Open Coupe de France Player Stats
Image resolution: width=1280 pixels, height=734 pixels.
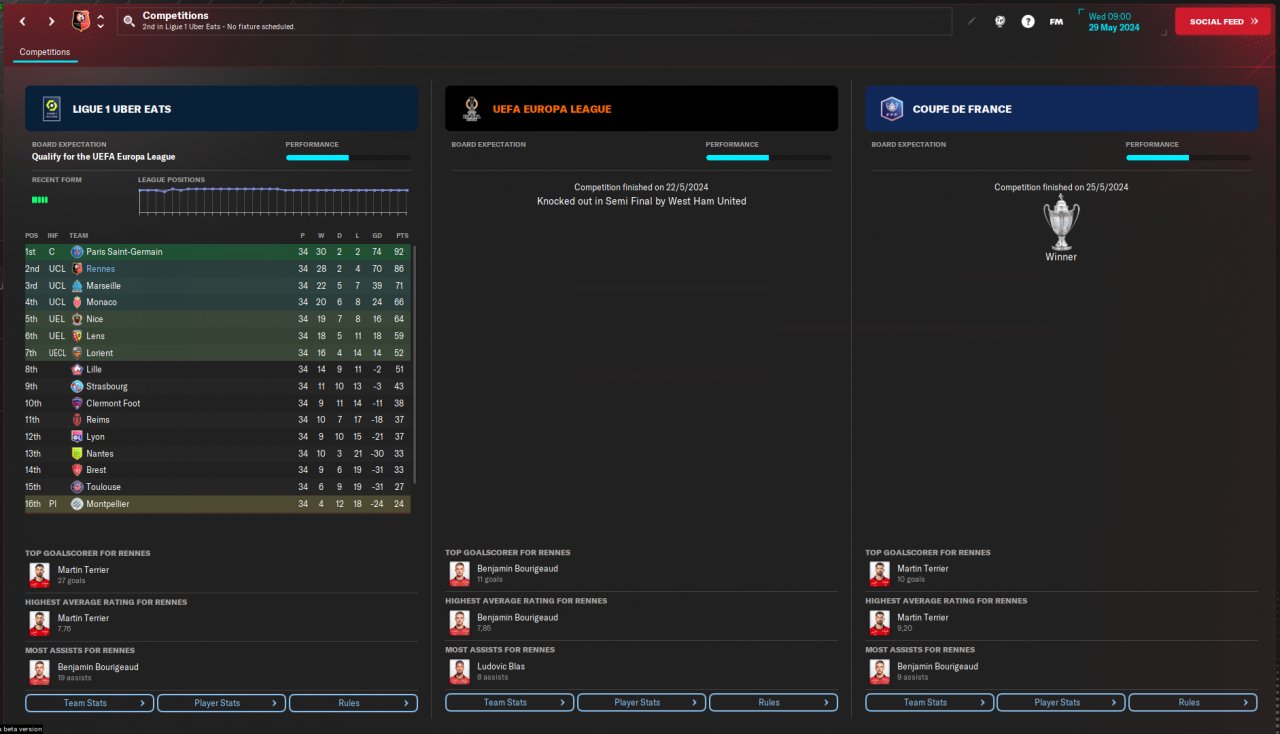click(1062, 703)
